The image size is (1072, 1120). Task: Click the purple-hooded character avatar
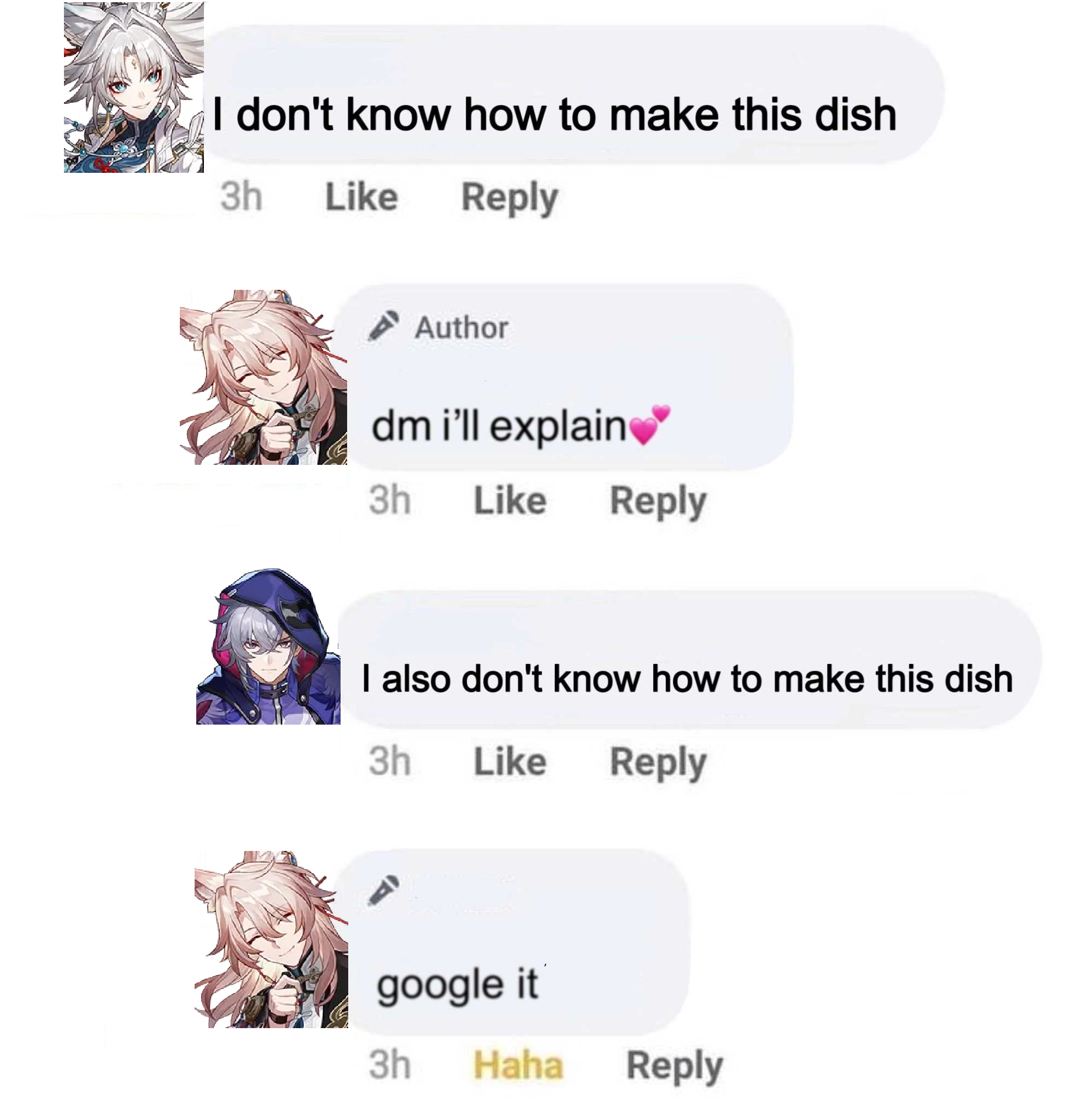(268, 646)
